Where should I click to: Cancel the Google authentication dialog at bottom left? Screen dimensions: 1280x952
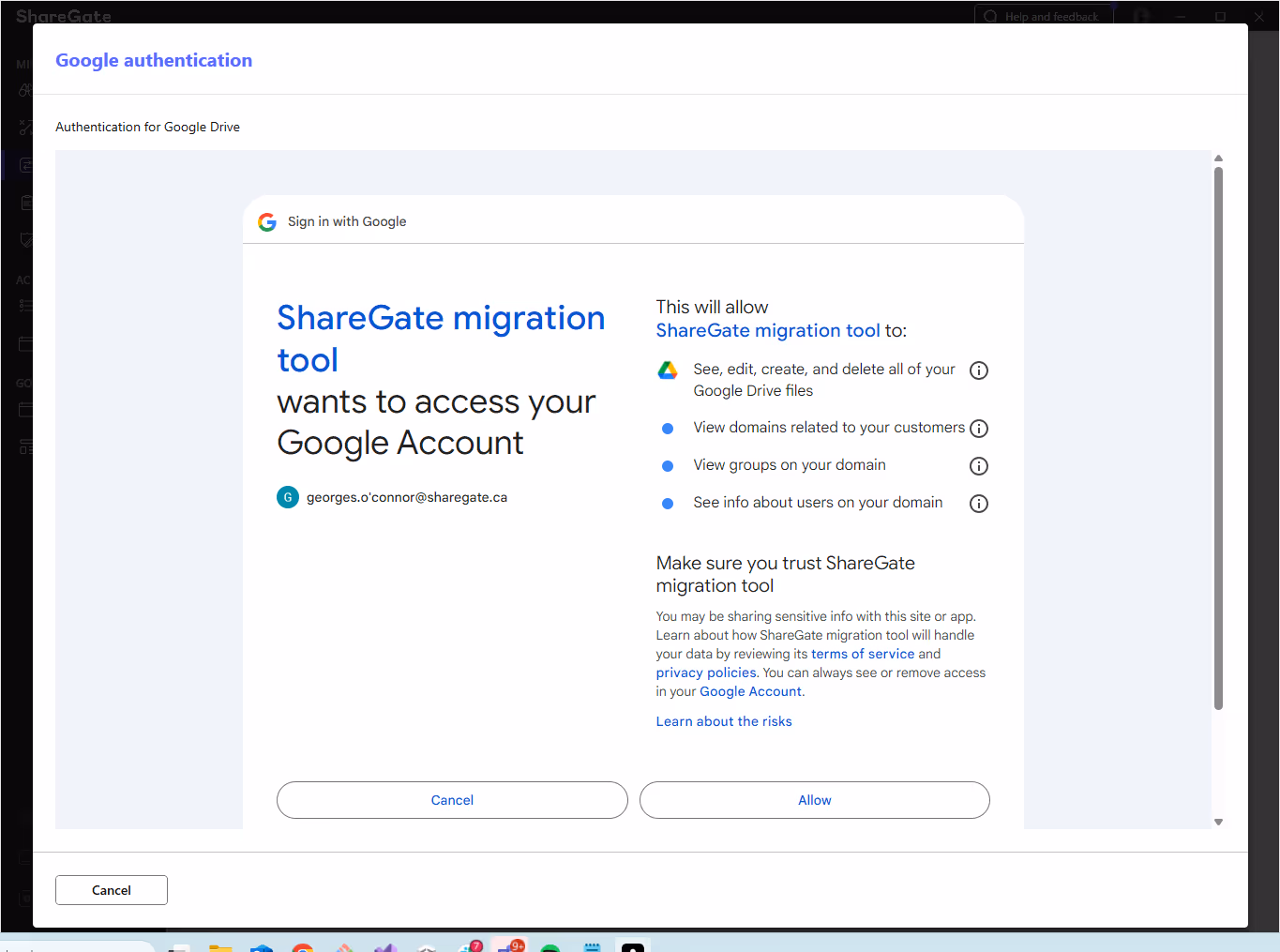click(112, 890)
